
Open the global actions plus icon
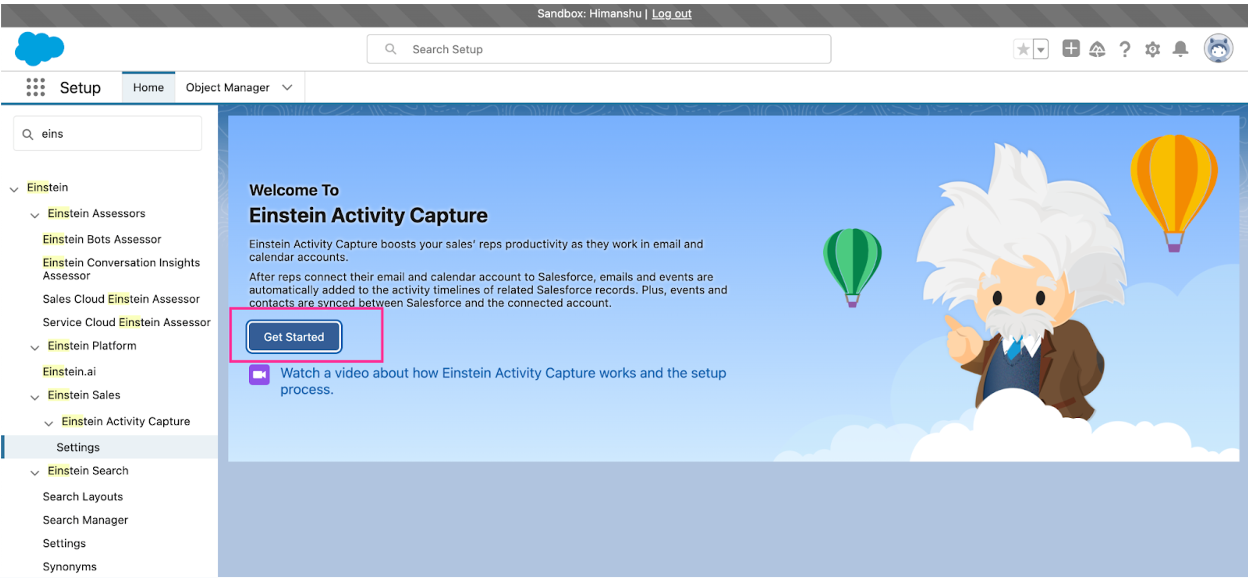pyautogui.click(x=1071, y=48)
